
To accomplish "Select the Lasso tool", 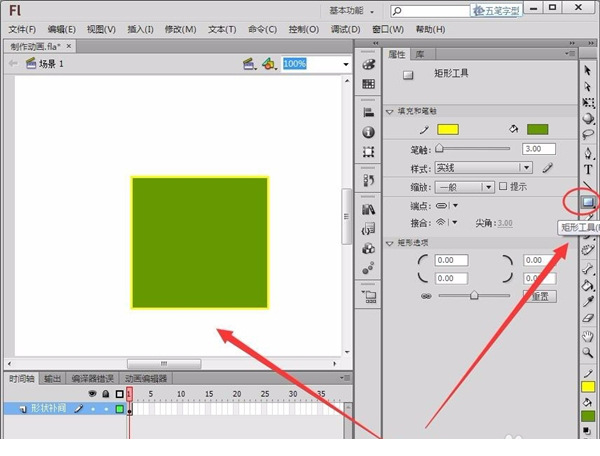I will (x=588, y=134).
